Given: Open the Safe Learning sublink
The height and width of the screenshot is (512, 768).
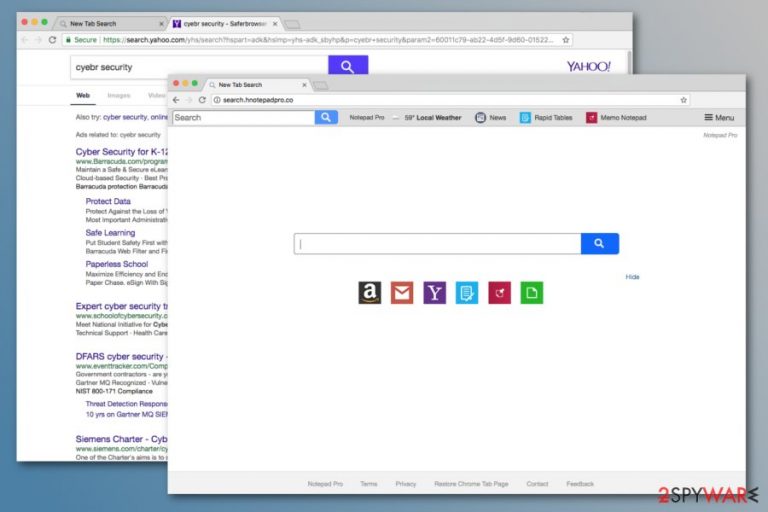Looking at the screenshot, I should click(110, 233).
